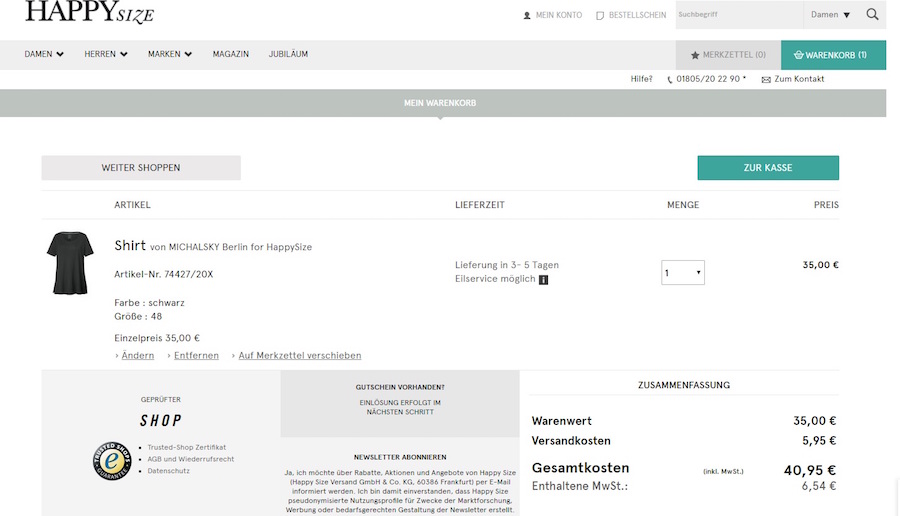Screen dimensions: 900x516
Task: Go to the Magazin page
Action: [230, 54]
